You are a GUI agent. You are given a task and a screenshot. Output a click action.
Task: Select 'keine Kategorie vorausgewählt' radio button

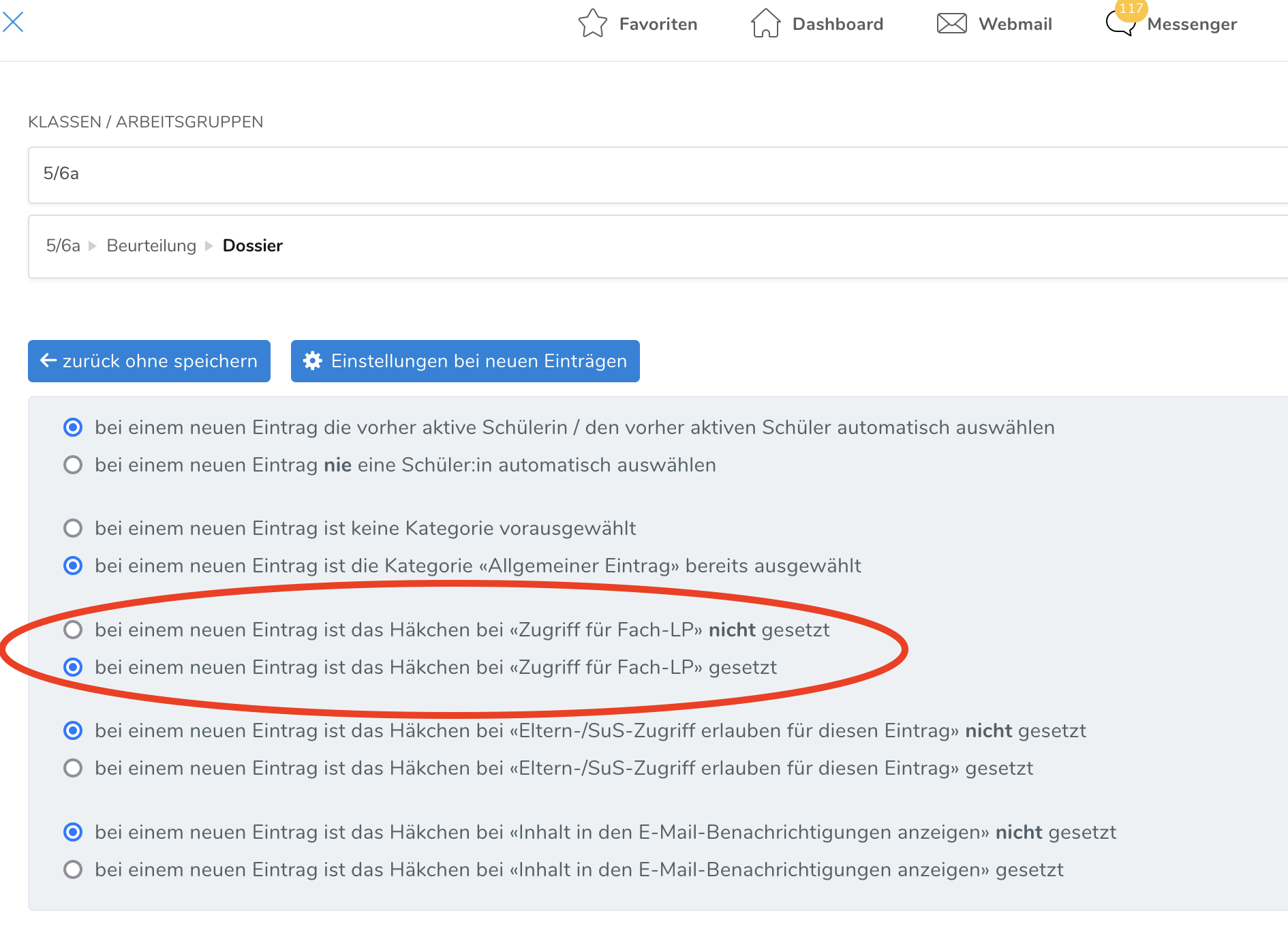pos(73,529)
